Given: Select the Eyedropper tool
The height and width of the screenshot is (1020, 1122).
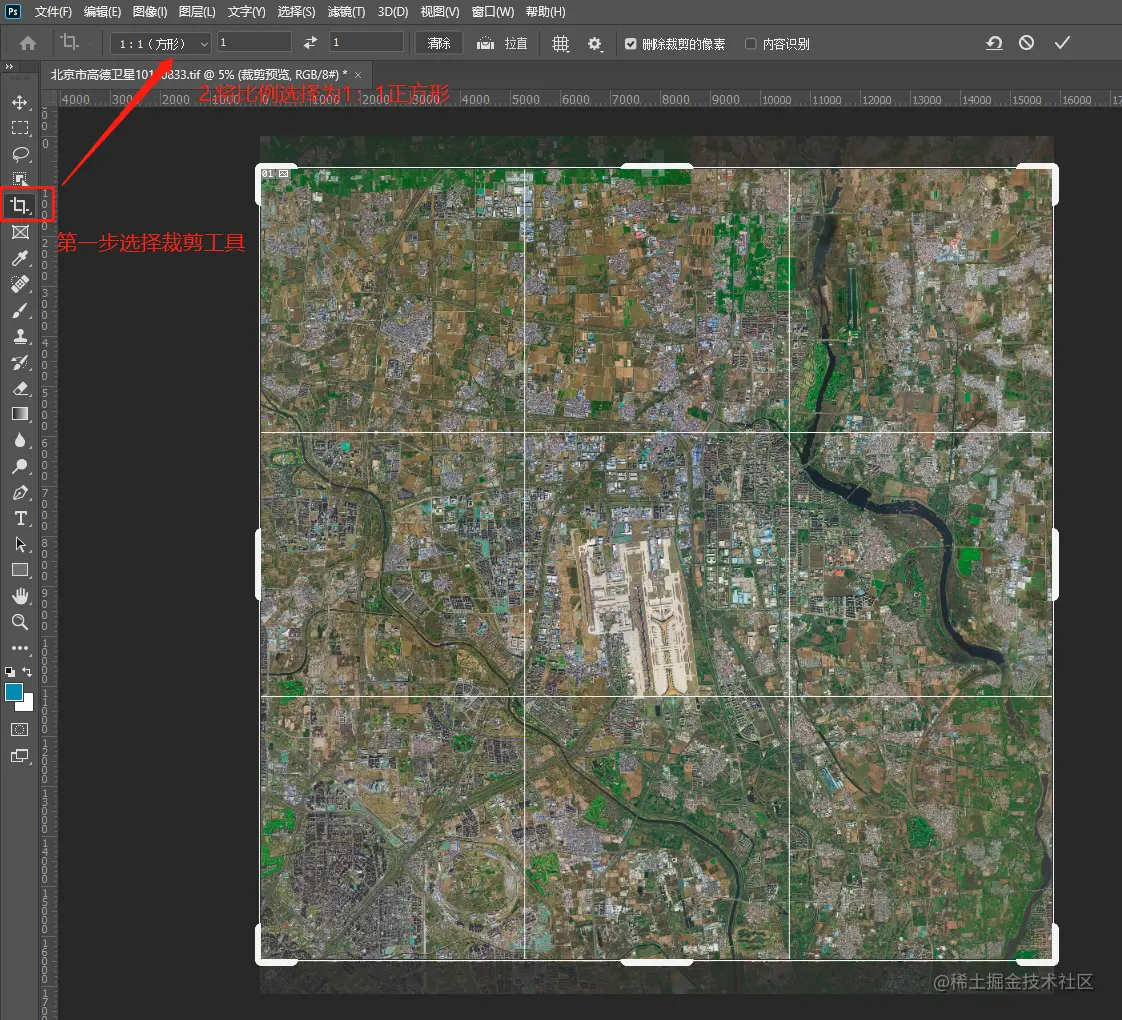Looking at the screenshot, I should (20, 258).
